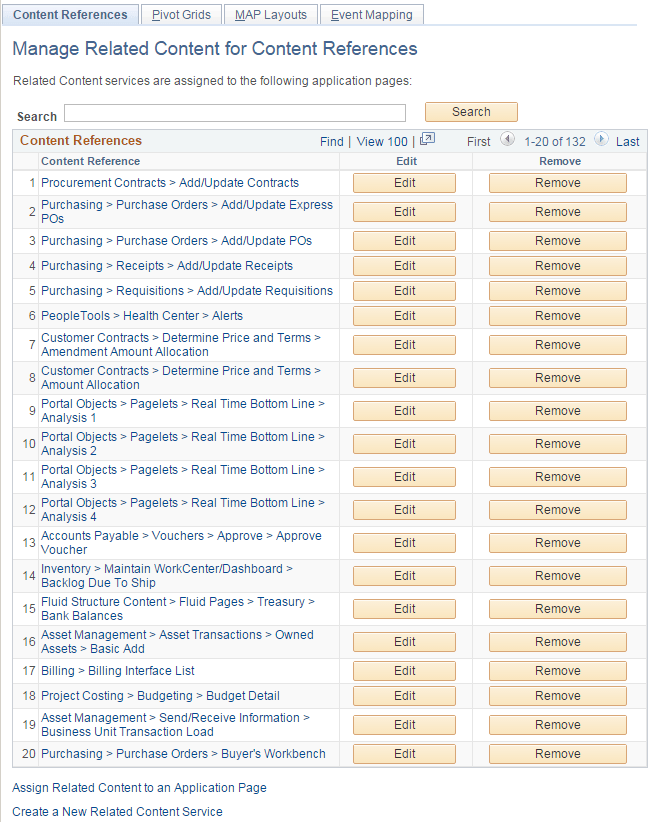Remove the Buyer's Workbench row
656x822 pixels.
point(557,754)
